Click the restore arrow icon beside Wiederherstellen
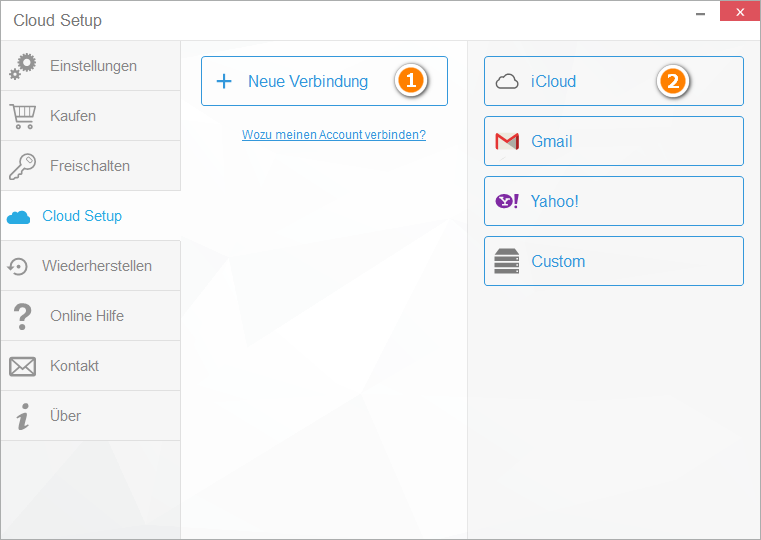The width and height of the screenshot is (761, 540). pos(17,266)
